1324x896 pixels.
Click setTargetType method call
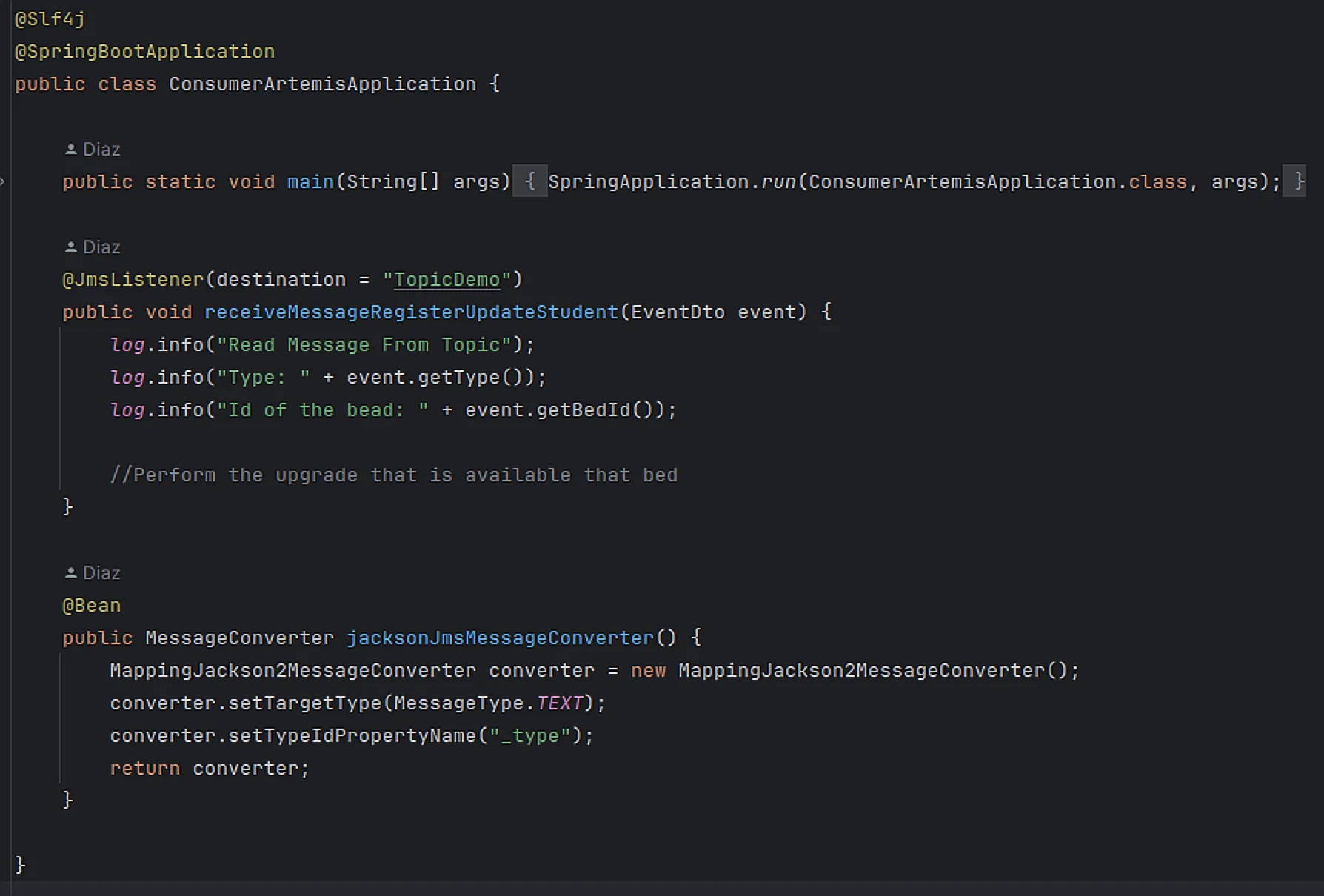pyautogui.click(x=305, y=703)
